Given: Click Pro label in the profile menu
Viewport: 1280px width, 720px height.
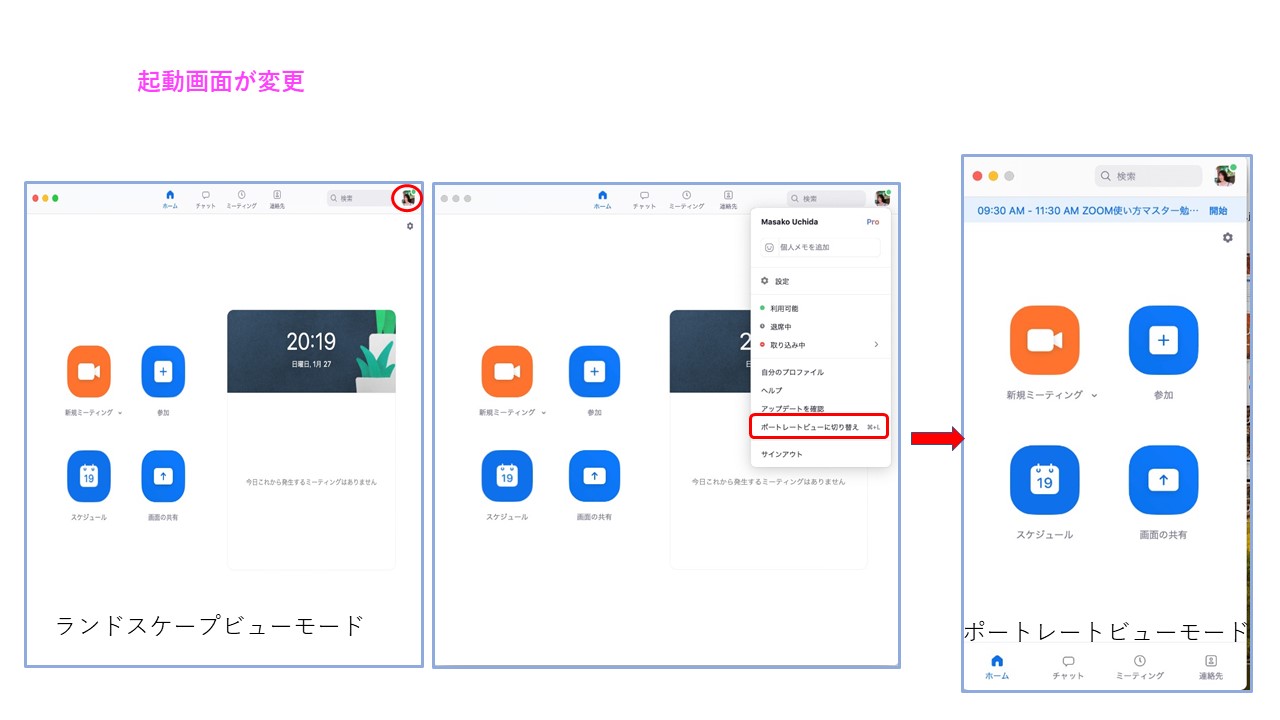Looking at the screenshot, I should click(872, 222).
